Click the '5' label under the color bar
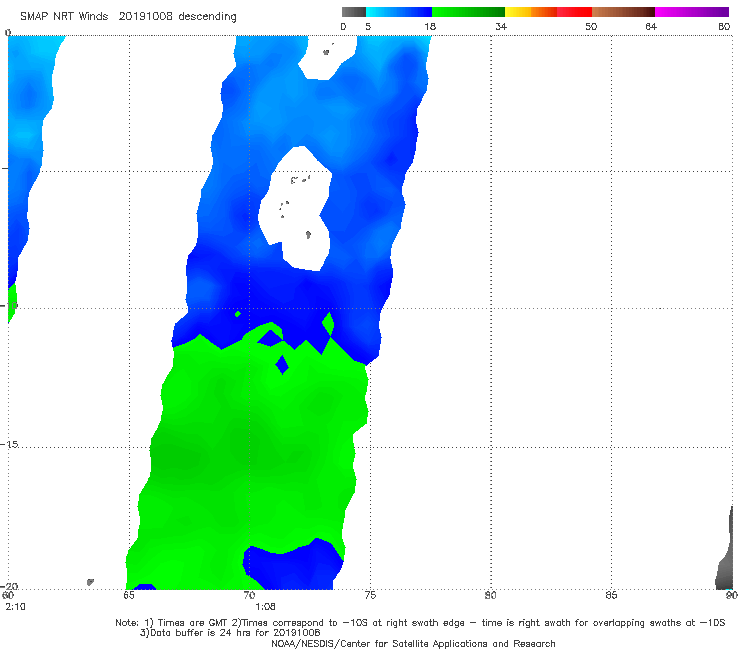 click(x=368, y=26)
